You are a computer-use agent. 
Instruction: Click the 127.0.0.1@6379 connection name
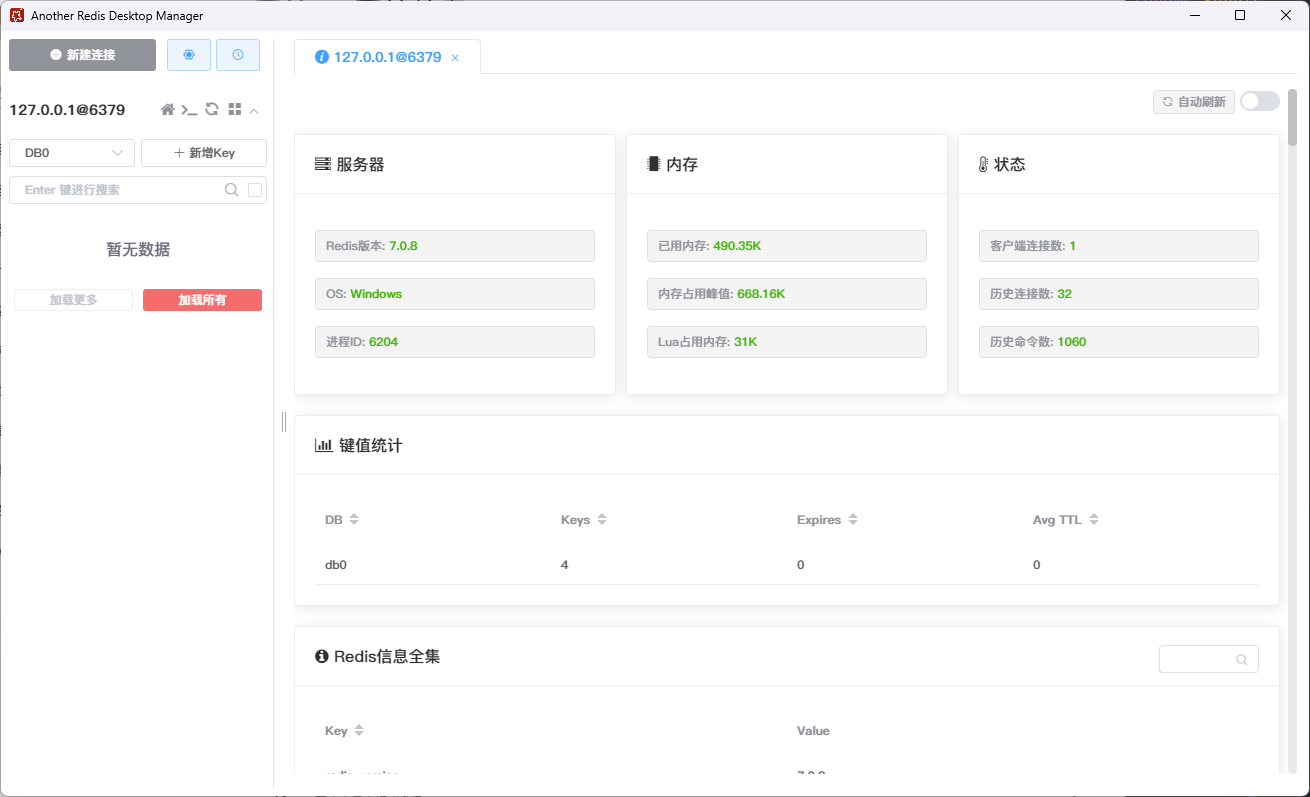coord(67,110)
